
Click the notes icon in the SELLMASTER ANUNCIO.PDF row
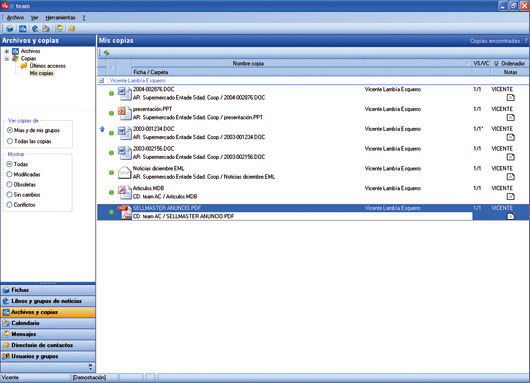coord(510,216)
